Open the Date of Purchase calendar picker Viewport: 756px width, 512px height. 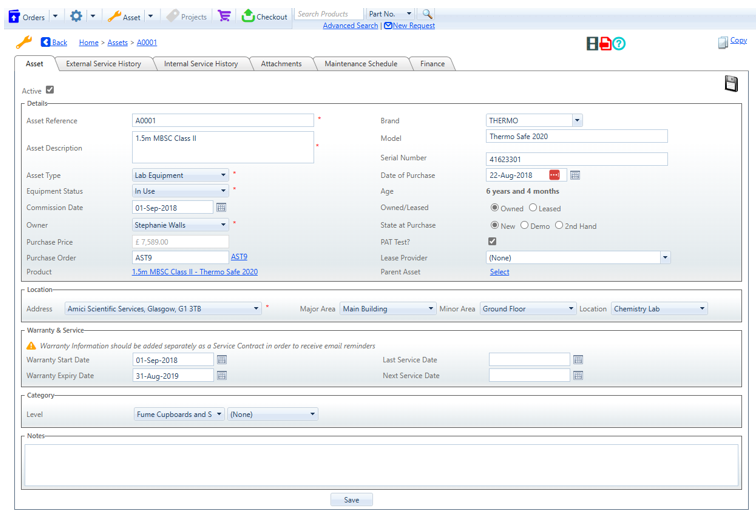pos(575,175)
